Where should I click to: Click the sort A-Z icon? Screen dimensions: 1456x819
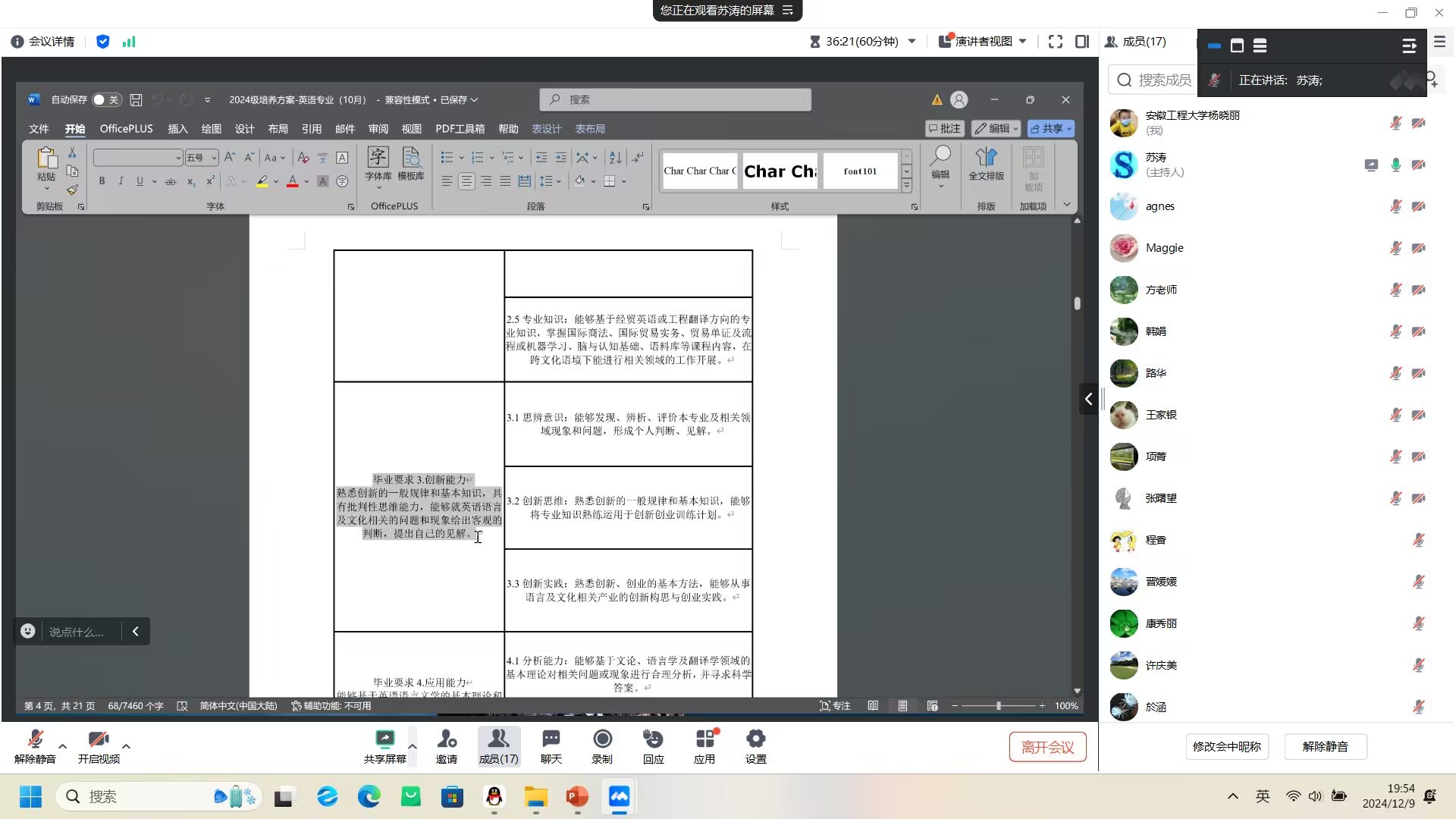click(x=615, y=158)
